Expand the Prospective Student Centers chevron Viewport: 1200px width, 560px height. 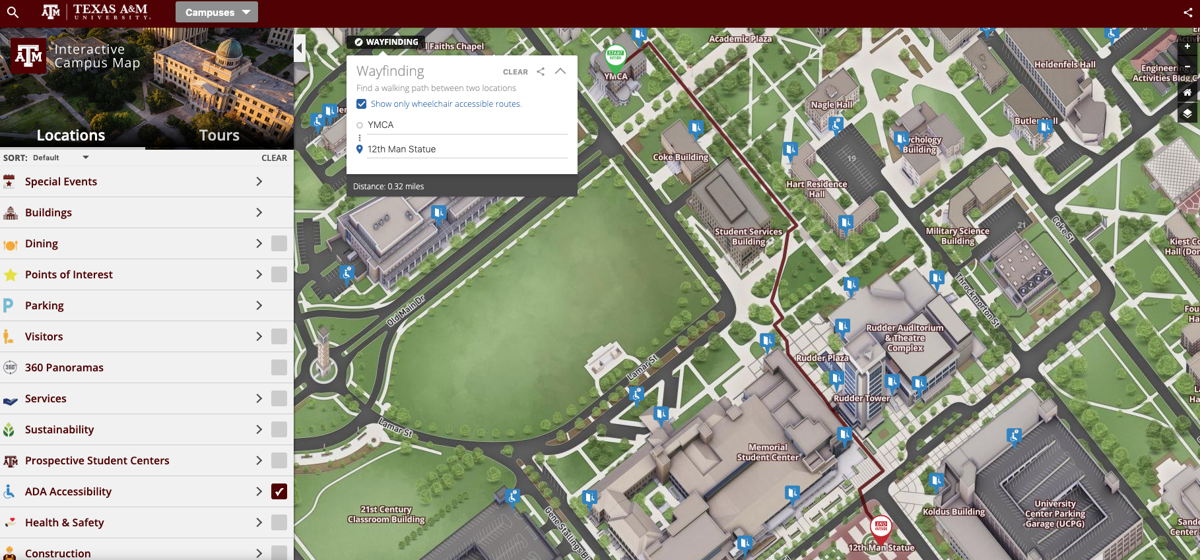coord(259,461)
